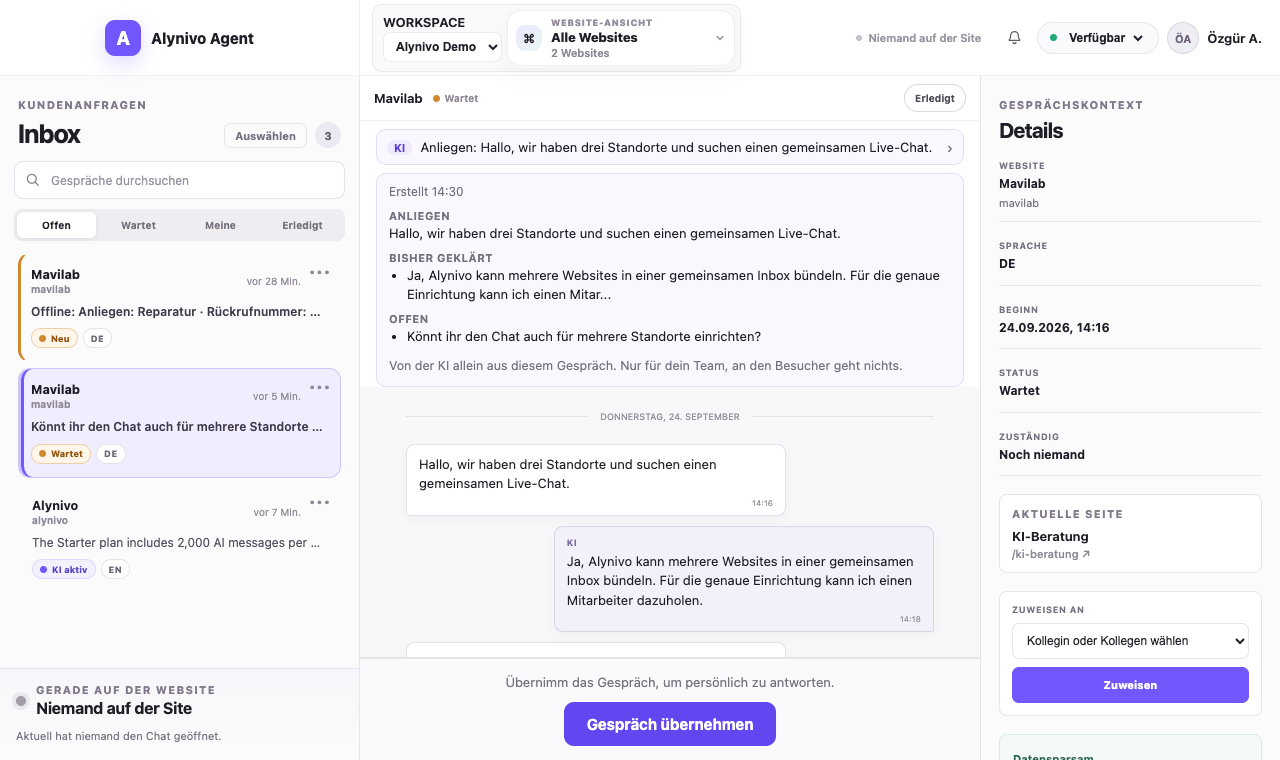Open the three-dot menu on selected Mavilab conversation
This screenshot has height=760, width=1280.
tap(320, 387)
